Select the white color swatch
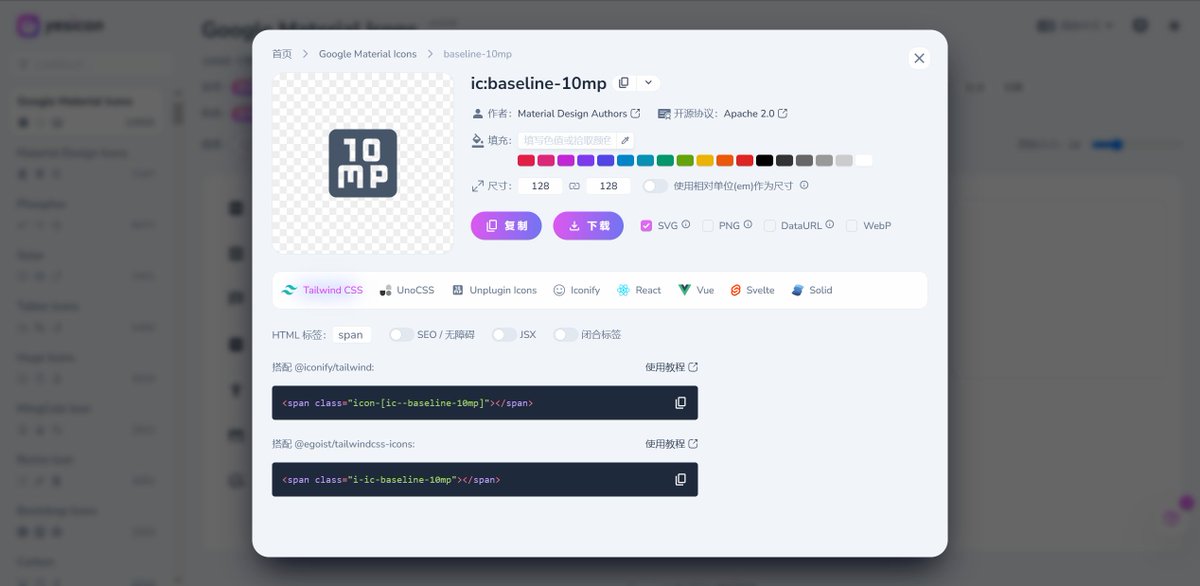1200x586 pixels. (x=864, y=161)
